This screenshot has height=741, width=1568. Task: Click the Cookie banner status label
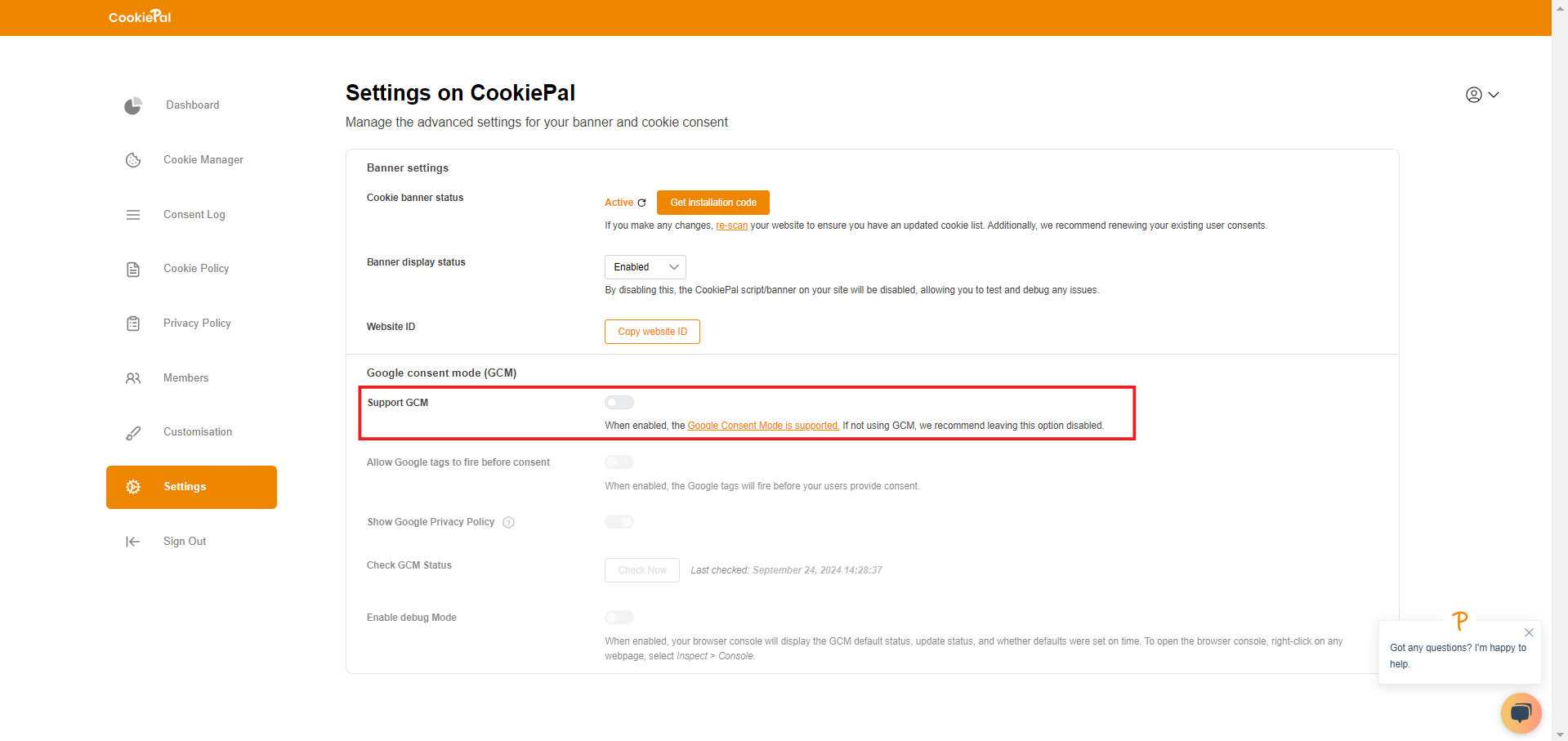pos(415,198)
